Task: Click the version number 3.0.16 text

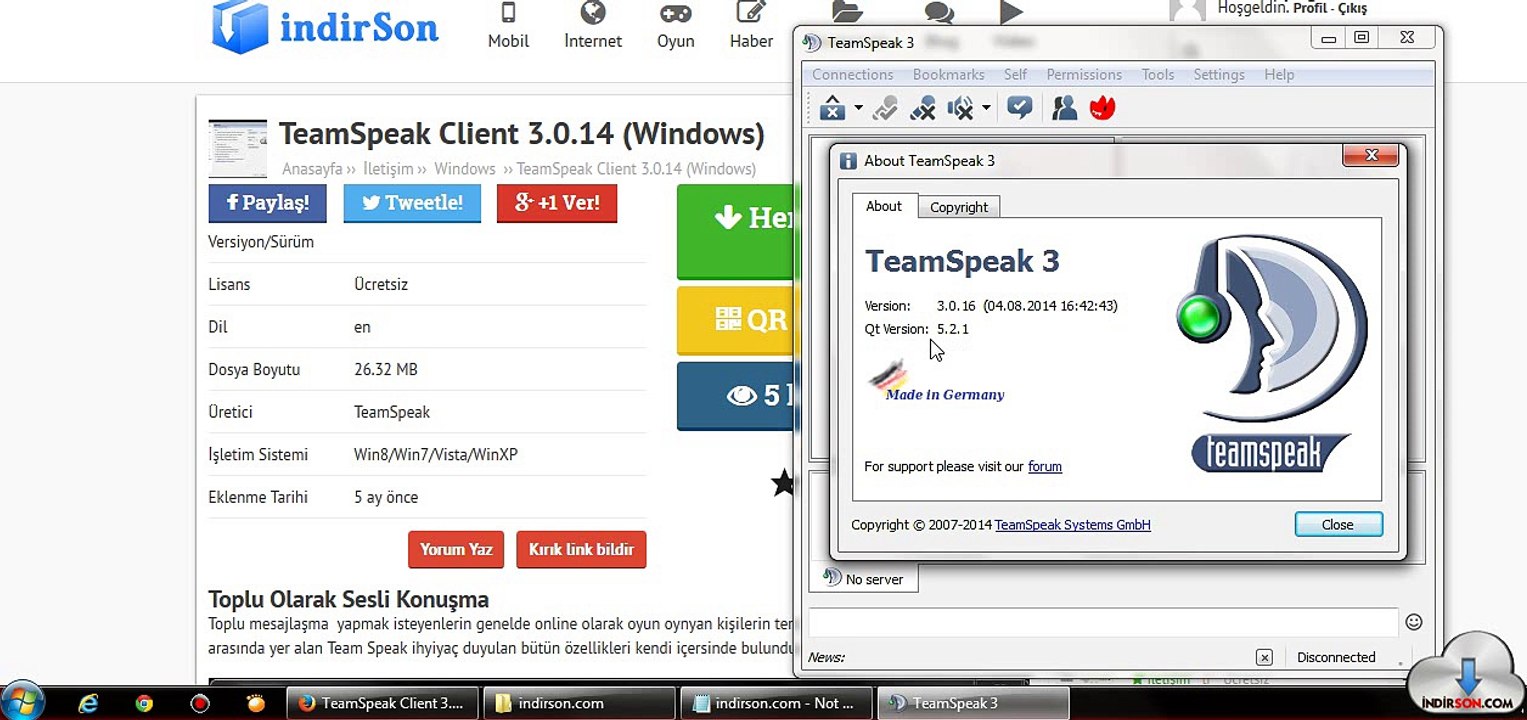Action: pos(956,306)
